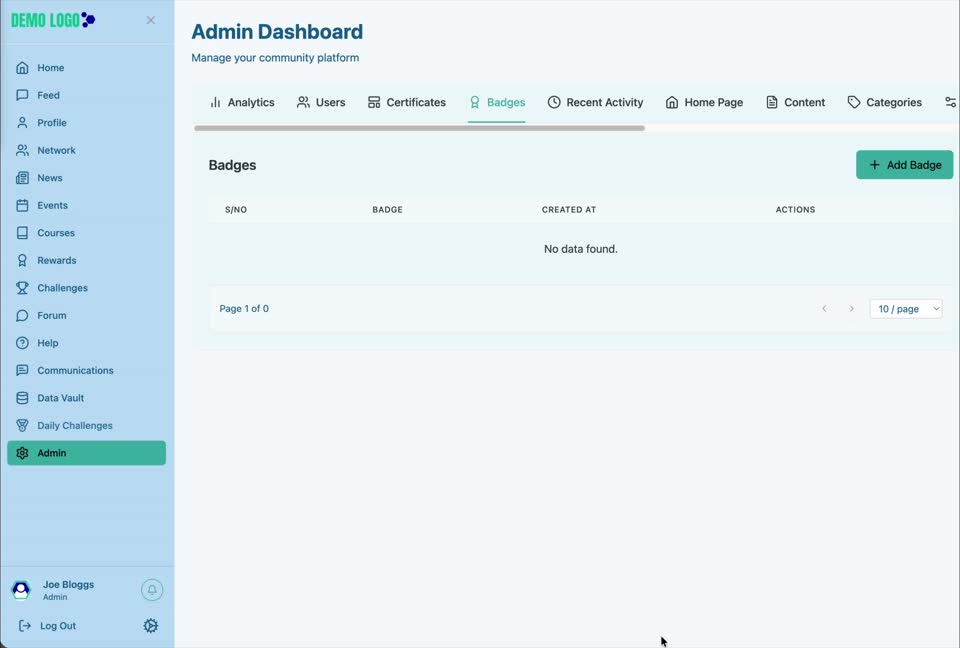Go to next page arrow

pos(851,309)
